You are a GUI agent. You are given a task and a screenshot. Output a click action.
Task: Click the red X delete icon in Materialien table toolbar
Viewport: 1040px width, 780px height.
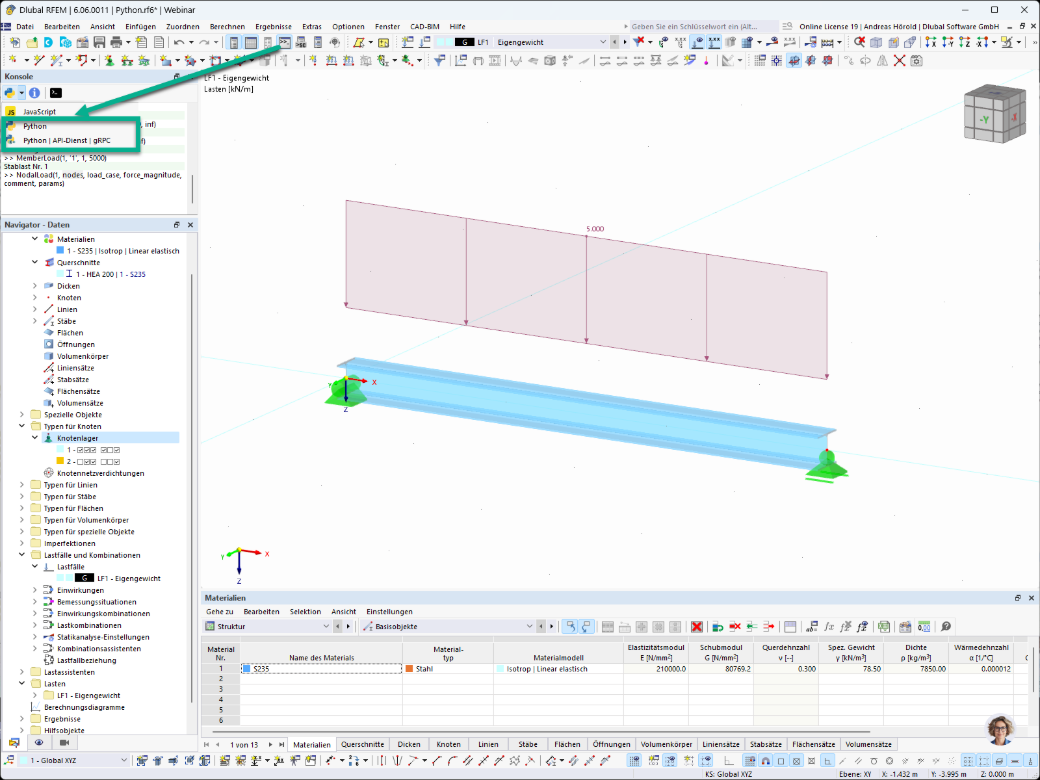696,626
